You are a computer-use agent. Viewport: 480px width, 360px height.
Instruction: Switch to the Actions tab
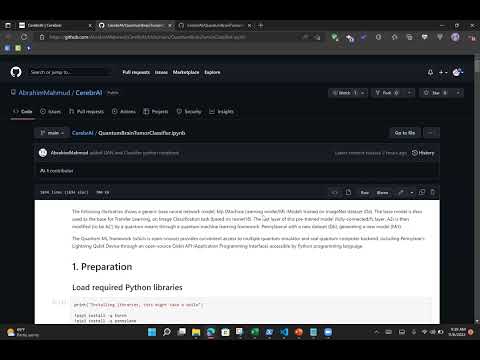coord(124,111)
